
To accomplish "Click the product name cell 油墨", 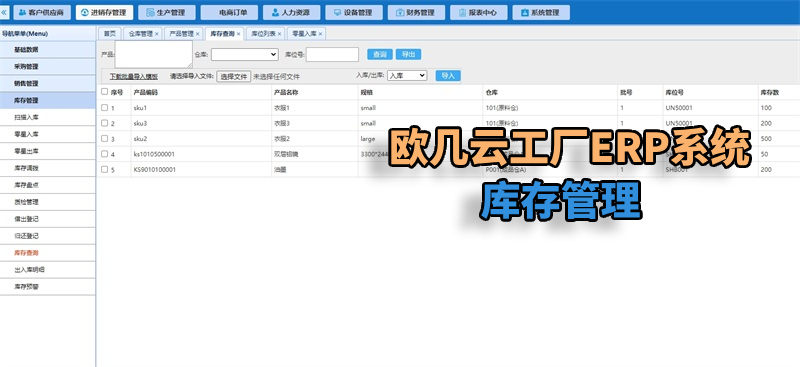I will [280, 169].
